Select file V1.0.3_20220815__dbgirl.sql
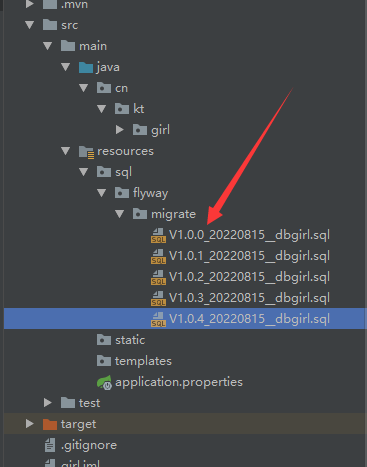The image size is (367, 467). click(249, 298)
